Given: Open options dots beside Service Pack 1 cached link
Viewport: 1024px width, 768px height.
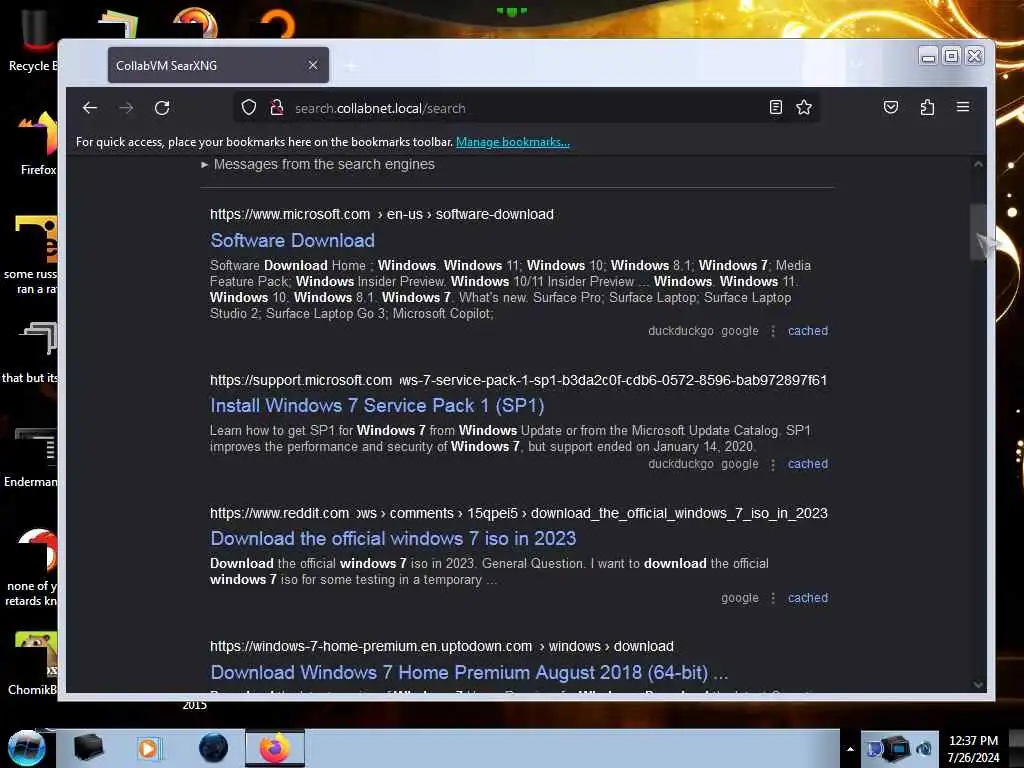Looking at the screenshot, I should pos(773,464).
